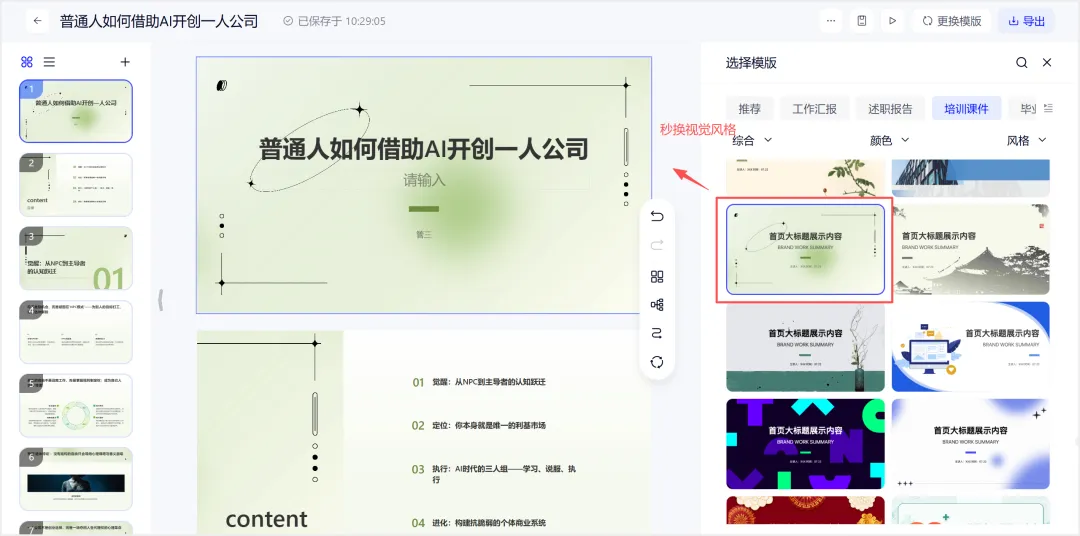Image resolution: width=1080 pixels, height=536 pixels.
Task: Select the 工作汇报 template tab
Action: 815,109
